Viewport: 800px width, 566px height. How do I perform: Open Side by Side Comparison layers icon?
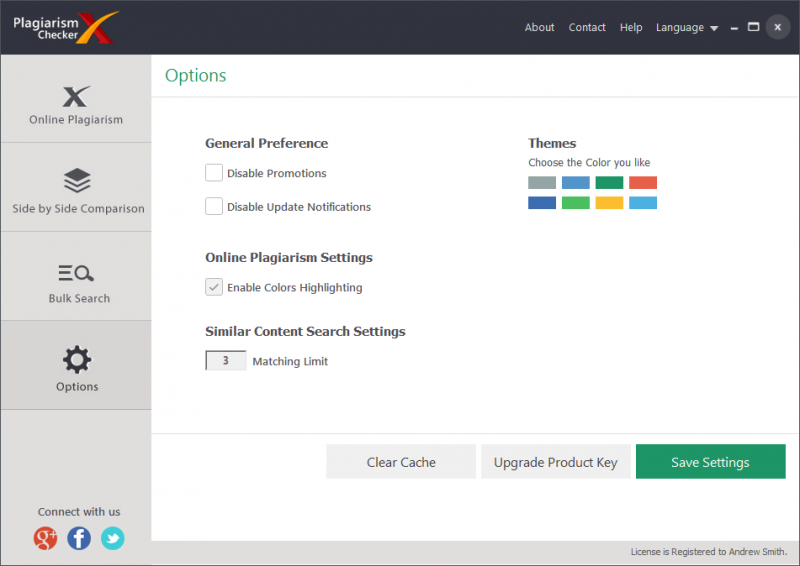[77, 180]
